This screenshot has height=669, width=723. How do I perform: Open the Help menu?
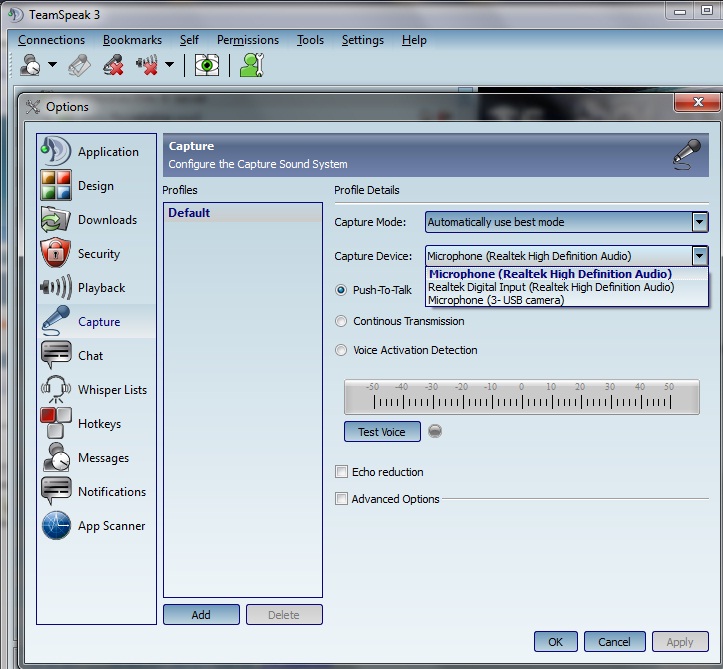414,40
